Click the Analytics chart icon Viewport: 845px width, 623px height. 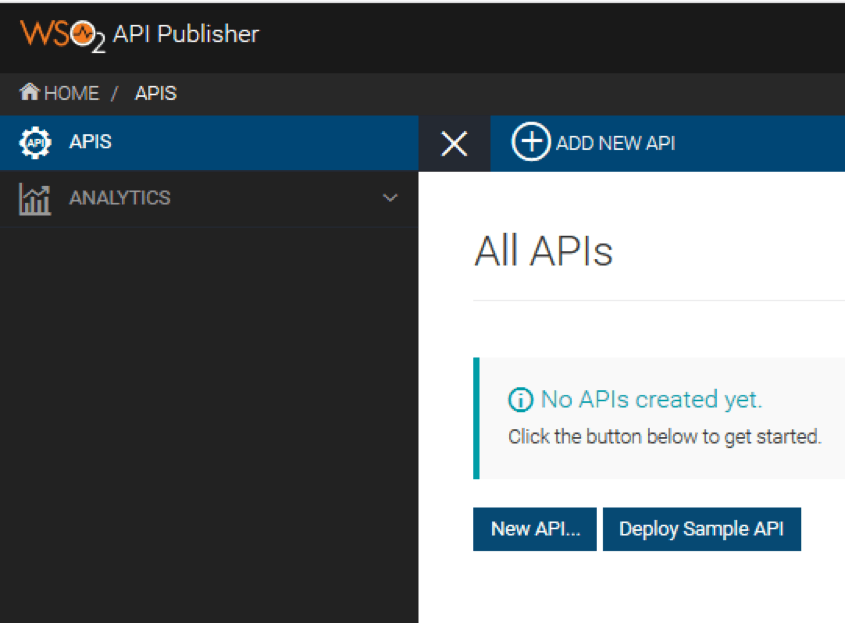click(35, 199)
